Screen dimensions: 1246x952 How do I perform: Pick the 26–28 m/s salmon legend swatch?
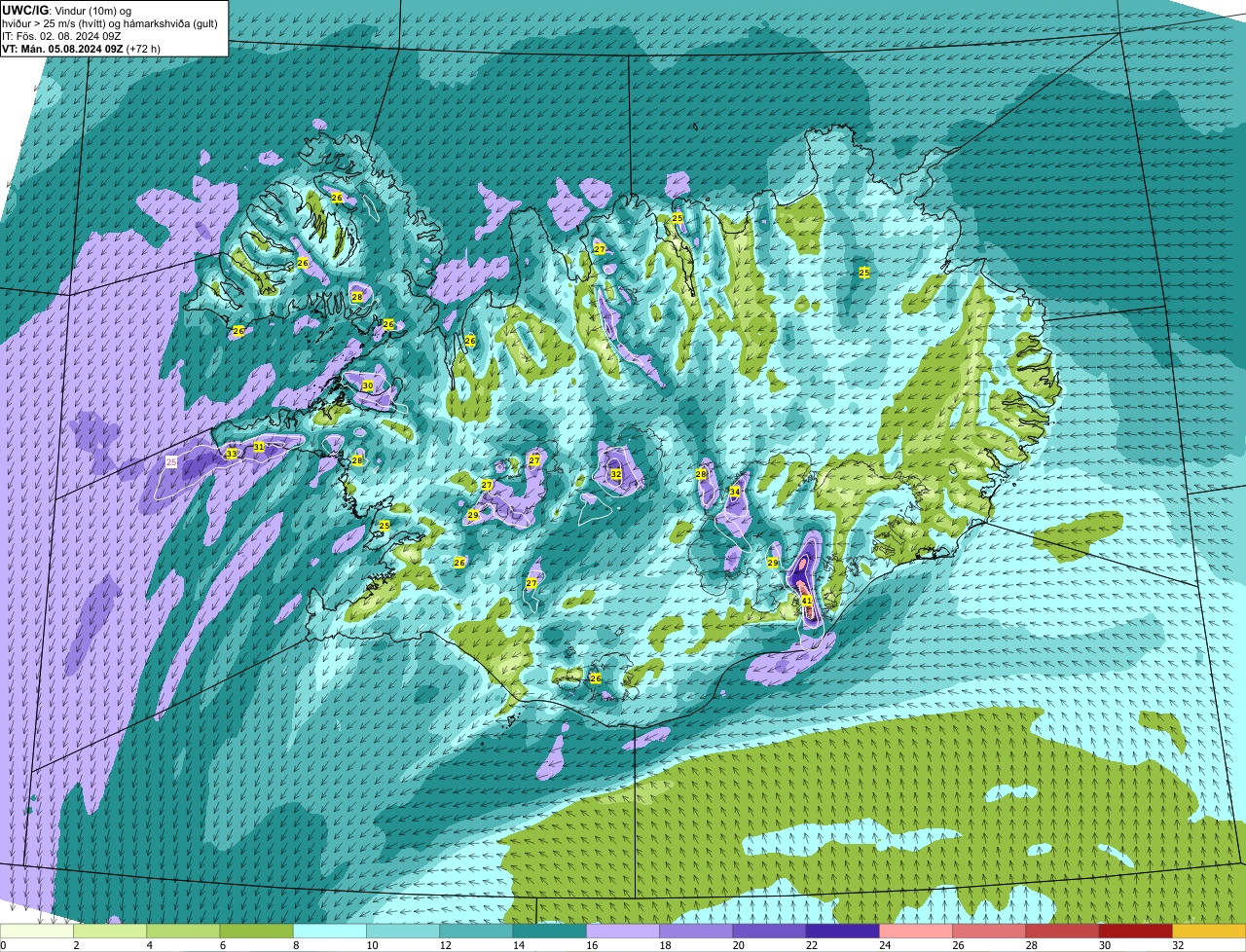tap(989, 932)
